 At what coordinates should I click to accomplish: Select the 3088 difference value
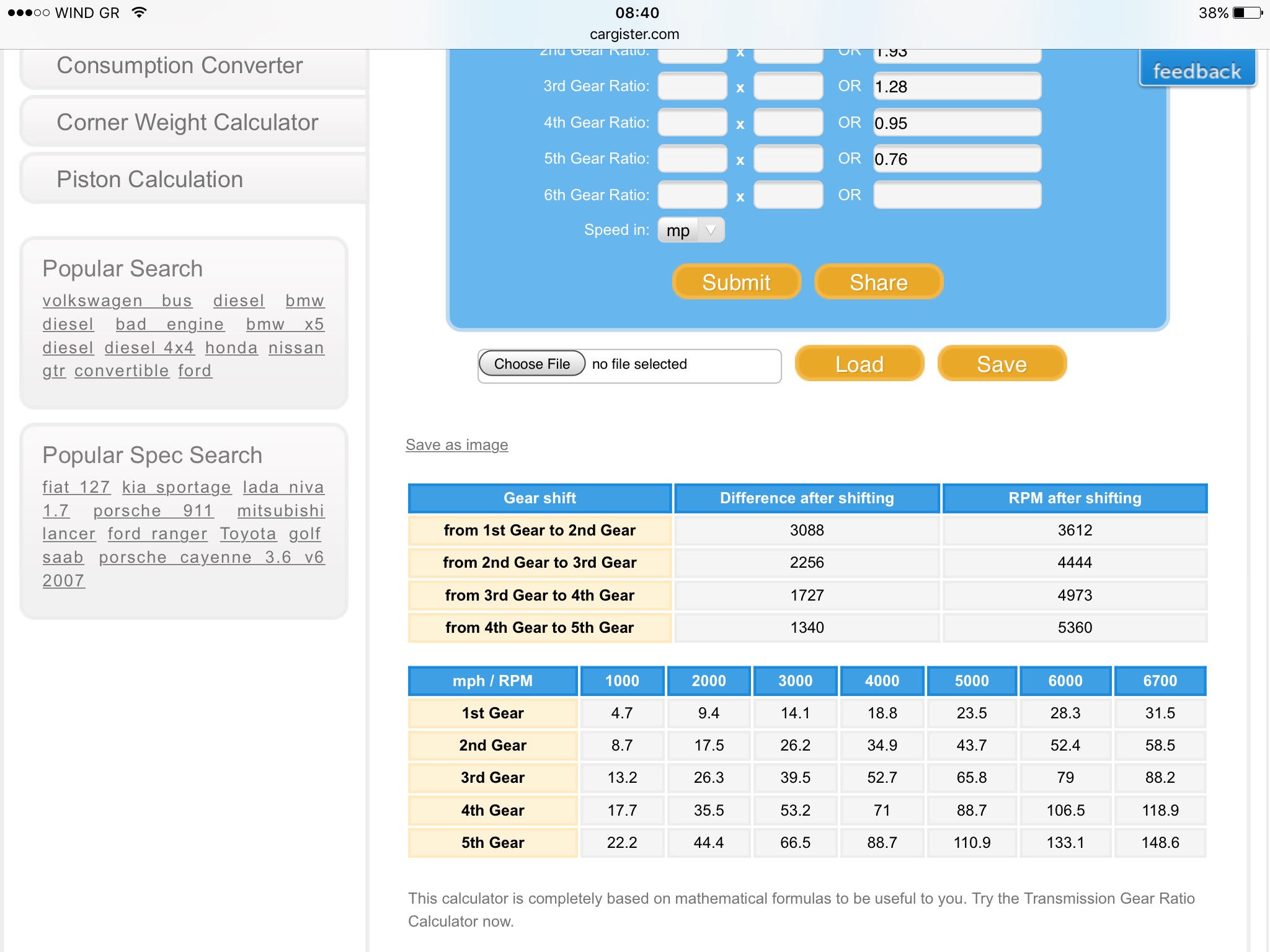point(807,531)
